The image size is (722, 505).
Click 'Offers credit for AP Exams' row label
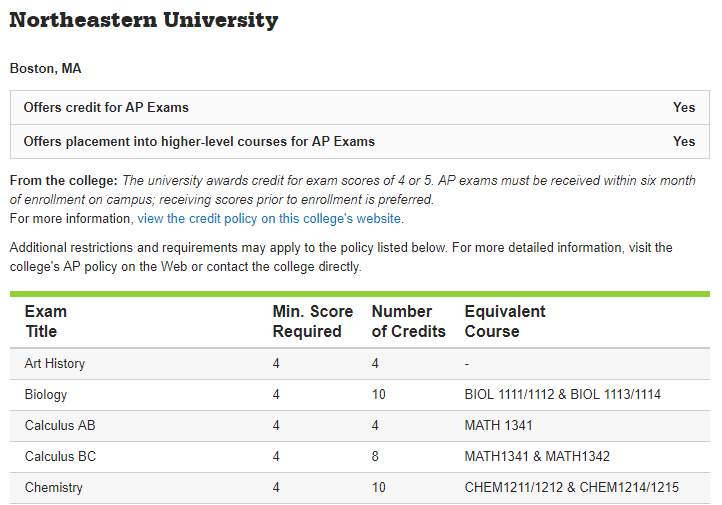(106, 107)
